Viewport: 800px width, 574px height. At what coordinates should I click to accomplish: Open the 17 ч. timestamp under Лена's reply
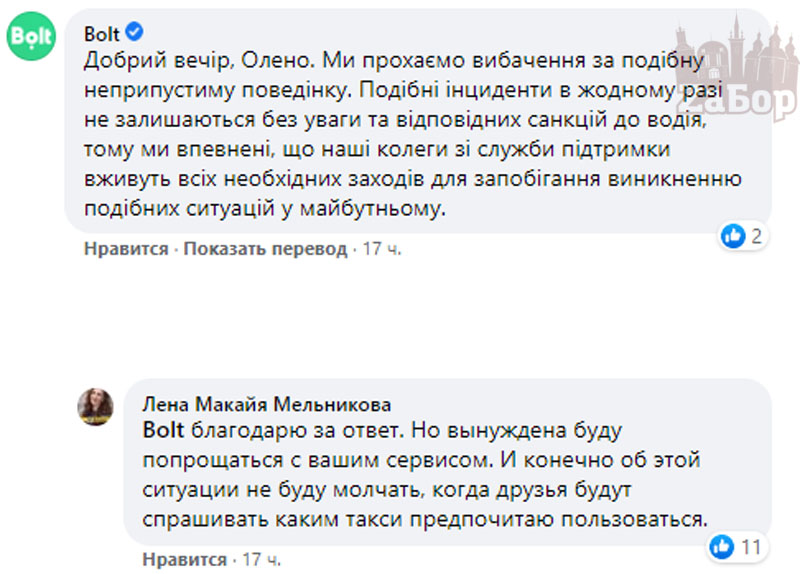262,557
